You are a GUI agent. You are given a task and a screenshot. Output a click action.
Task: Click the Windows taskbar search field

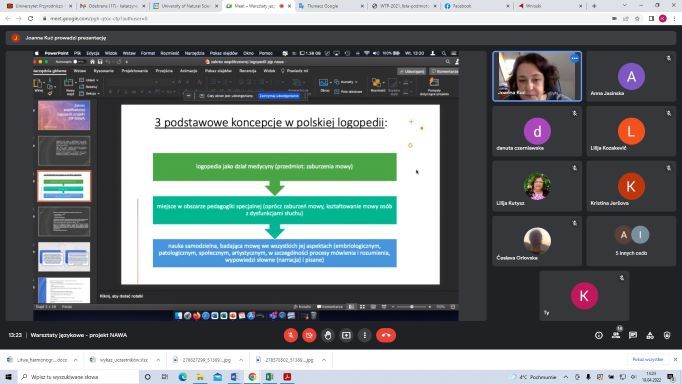point(79,377)
